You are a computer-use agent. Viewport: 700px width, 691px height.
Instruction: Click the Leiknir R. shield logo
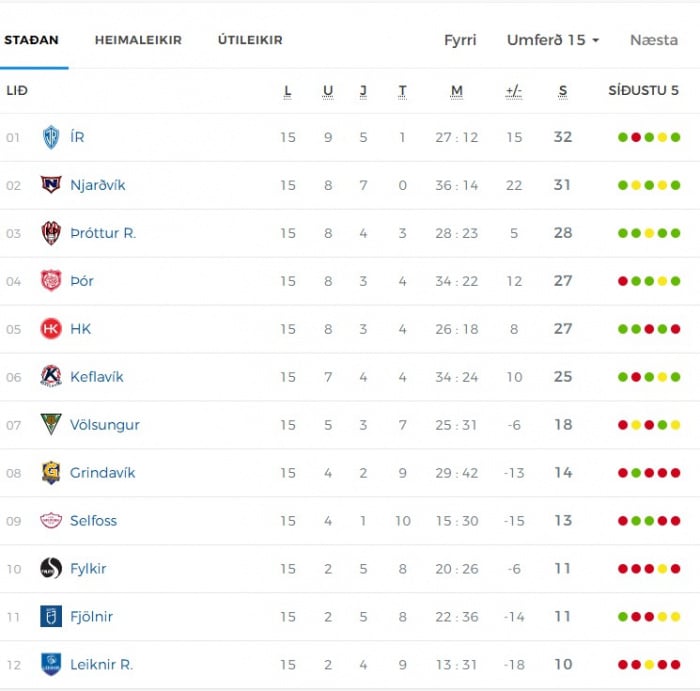51,665
